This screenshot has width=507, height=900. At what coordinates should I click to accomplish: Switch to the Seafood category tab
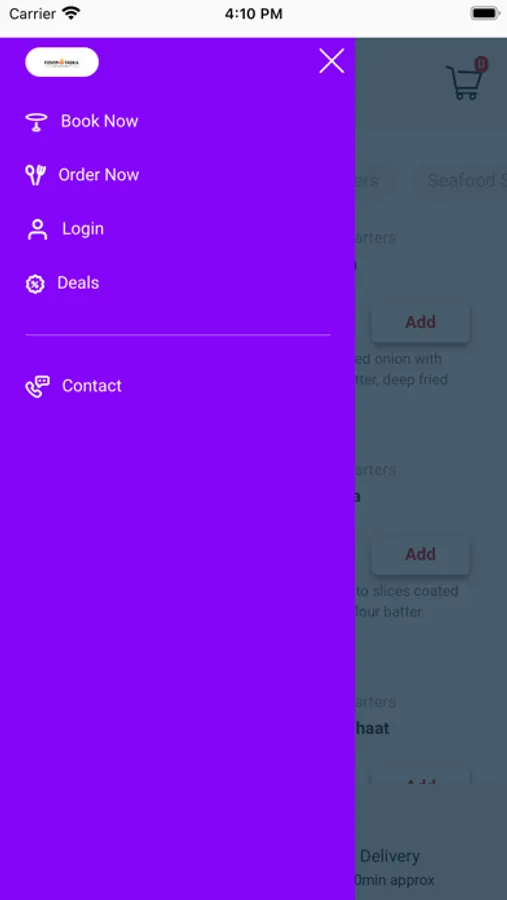click(x=464, y=180)
